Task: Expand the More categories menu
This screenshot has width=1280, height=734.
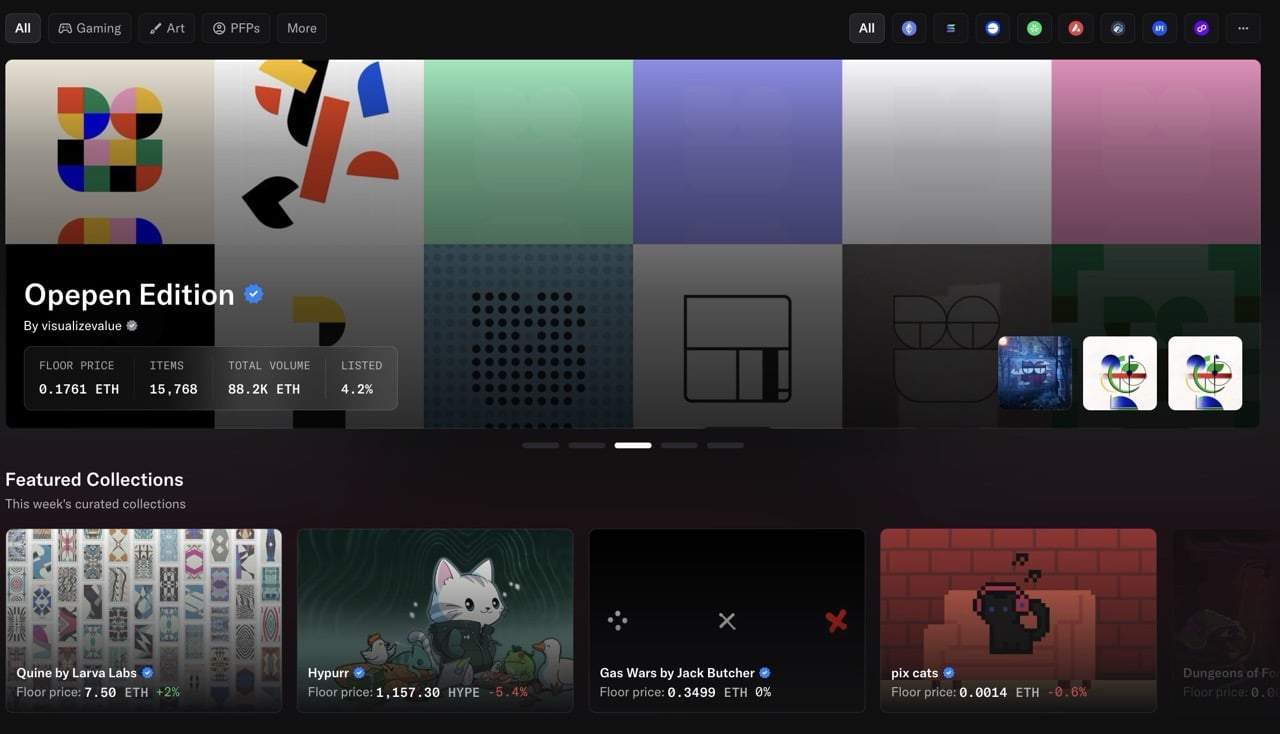Action: [301, 28]
